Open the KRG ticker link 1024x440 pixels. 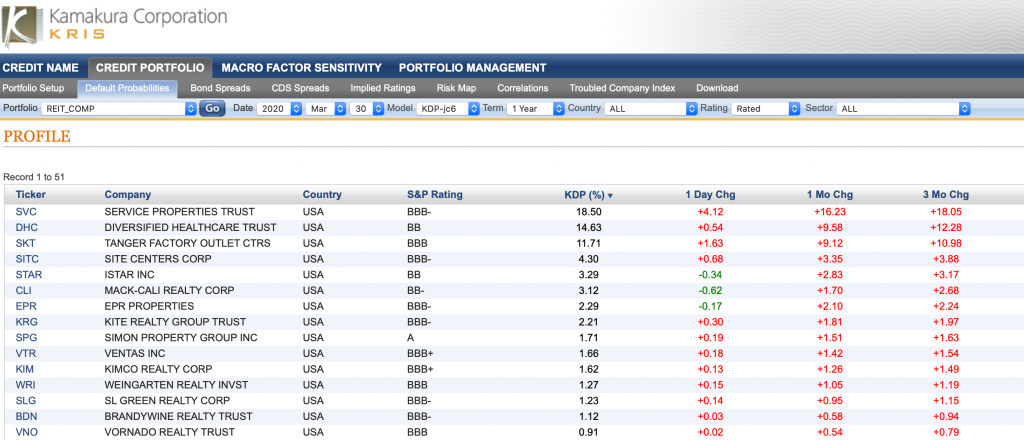pos(26,322)
